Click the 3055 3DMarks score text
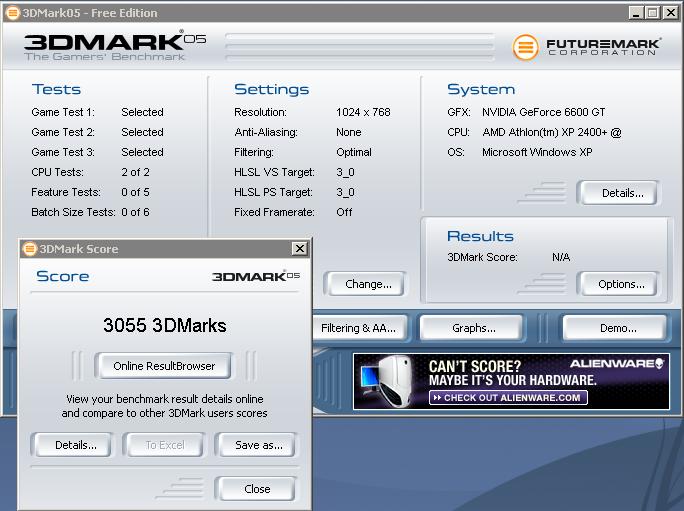 [x=164, y=325]
